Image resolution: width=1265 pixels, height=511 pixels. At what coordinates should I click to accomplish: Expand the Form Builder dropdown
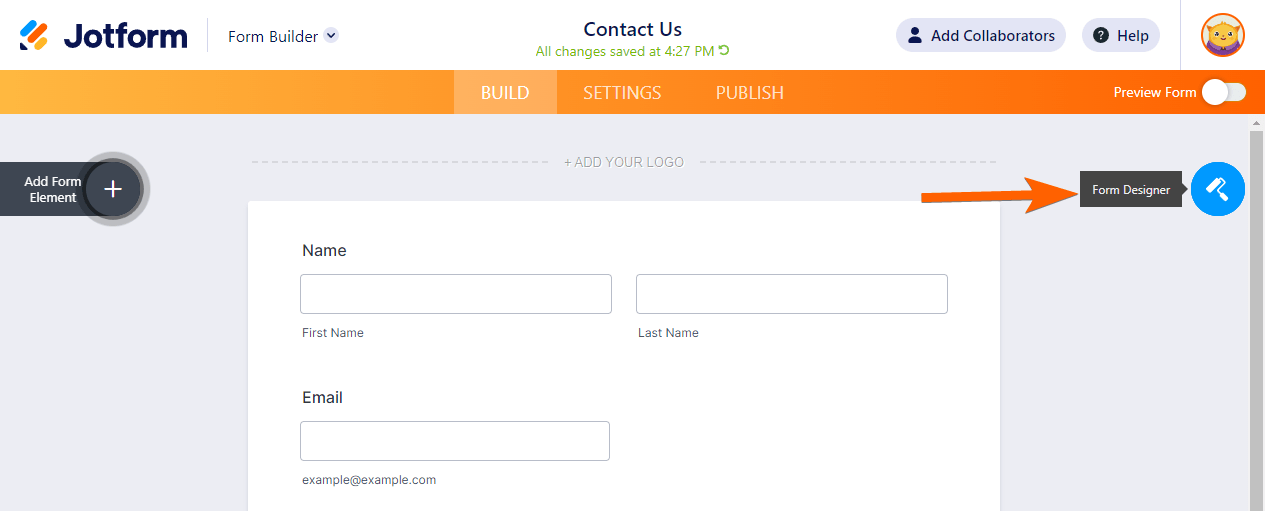click(331, 36)
